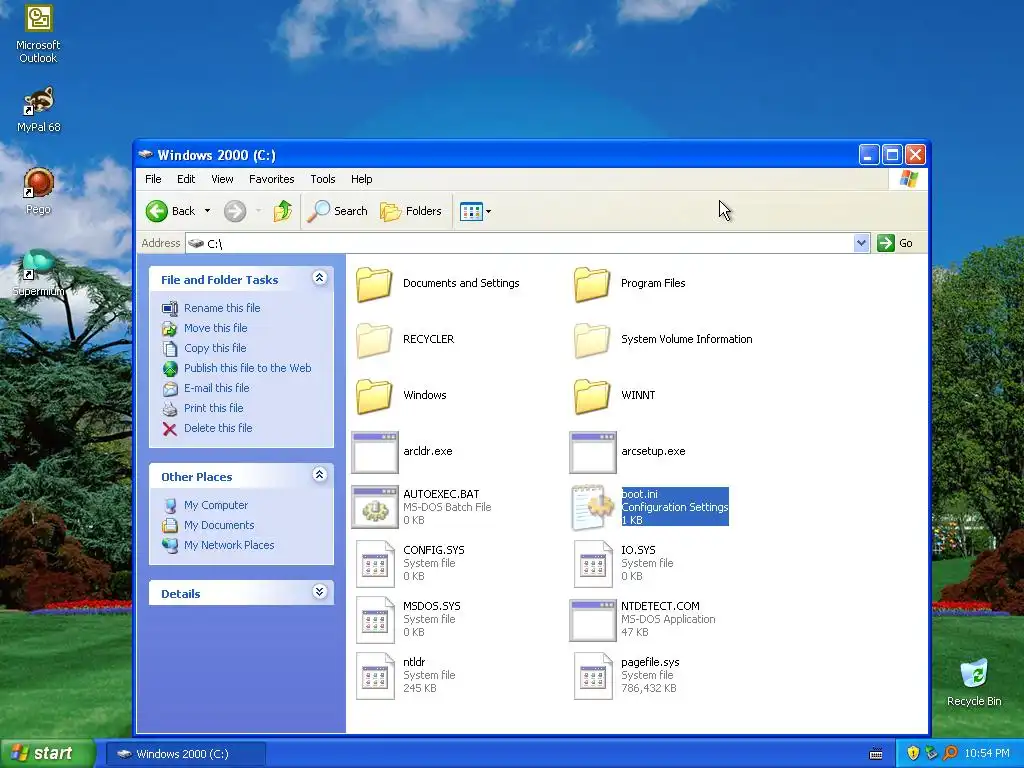1024x768 pixels.
Task: Select the ntldr file icon
Action: 376,676
